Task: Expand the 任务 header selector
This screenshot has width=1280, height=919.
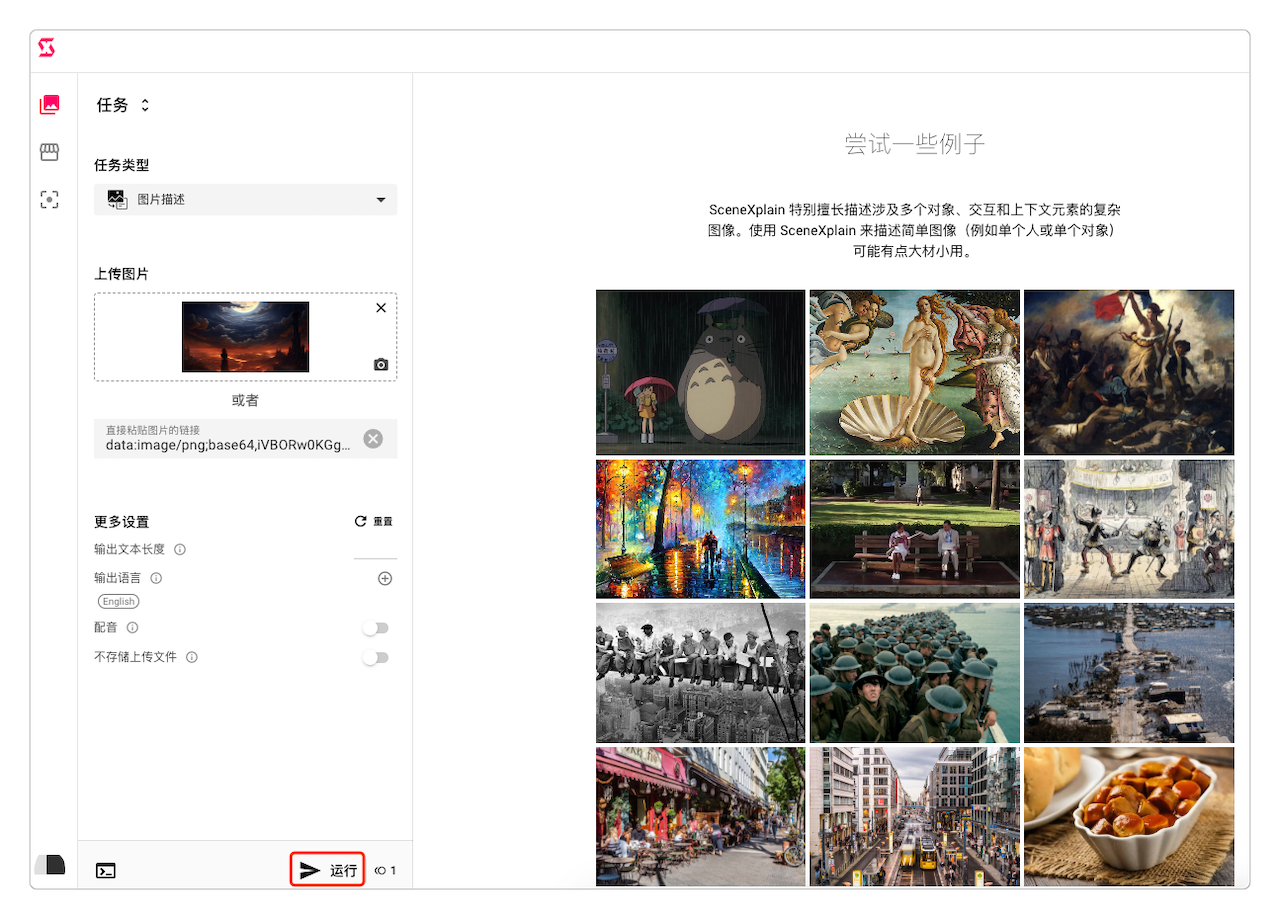Action: (123, 105)
